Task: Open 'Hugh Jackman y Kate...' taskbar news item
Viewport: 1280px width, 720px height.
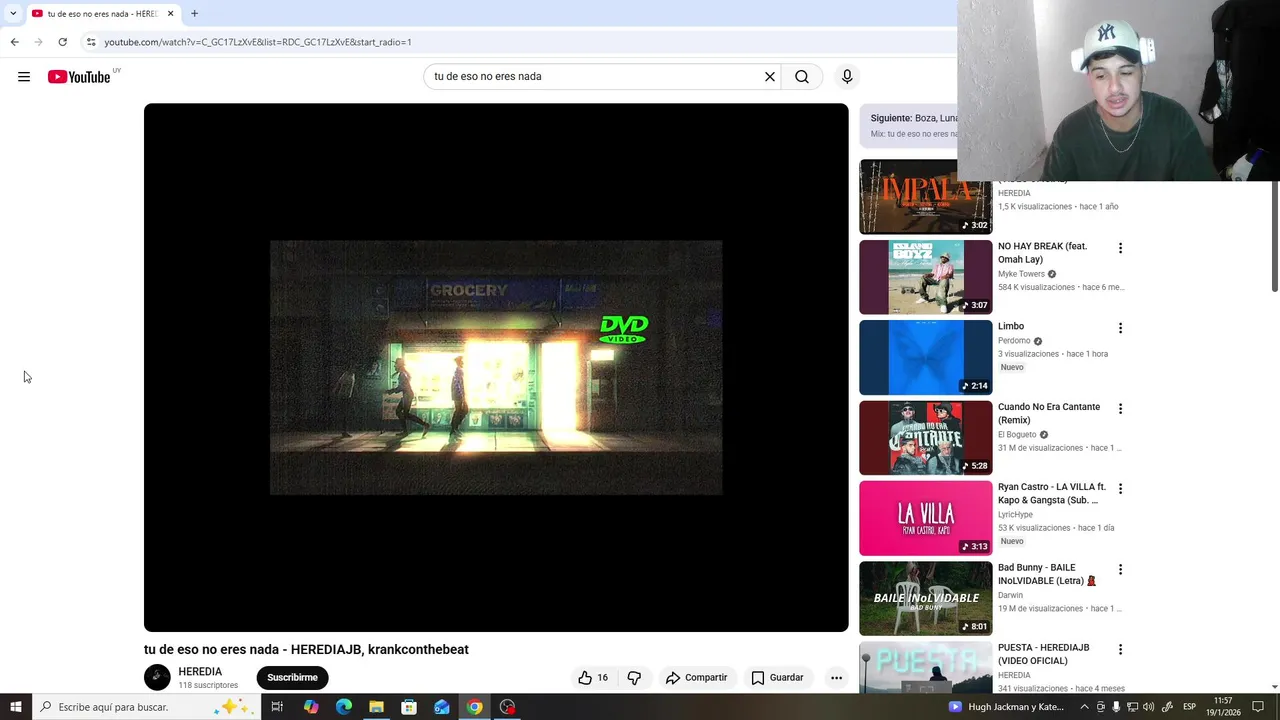Action: (x=1006, y=707)
